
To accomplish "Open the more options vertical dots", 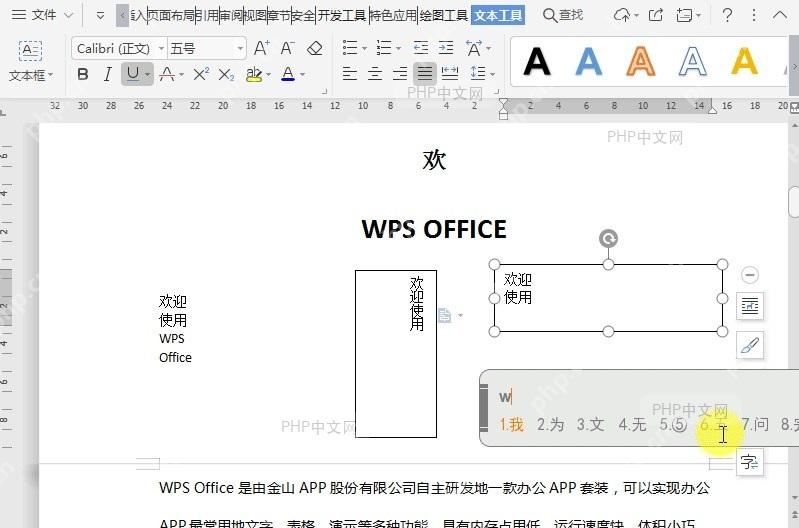I will (754, 15).
